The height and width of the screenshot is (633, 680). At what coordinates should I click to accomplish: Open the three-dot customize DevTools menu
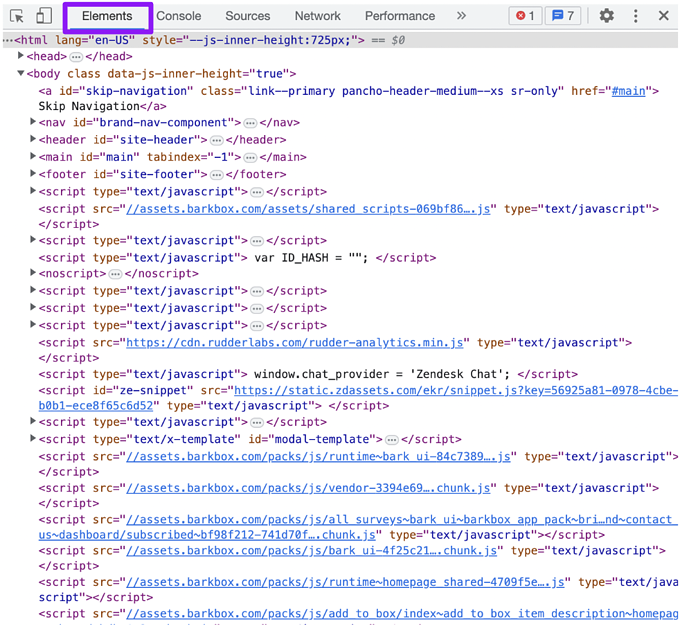(636, 16)
